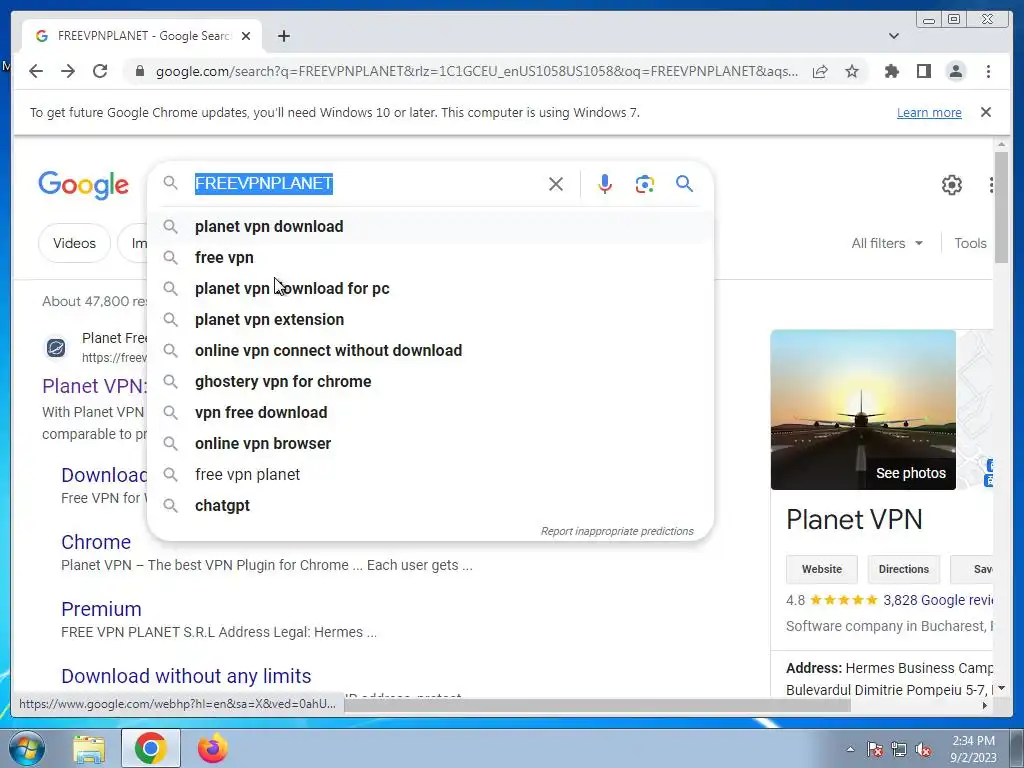
Task: Click Chrome icon in the taskbar
Action: [151, 748]
